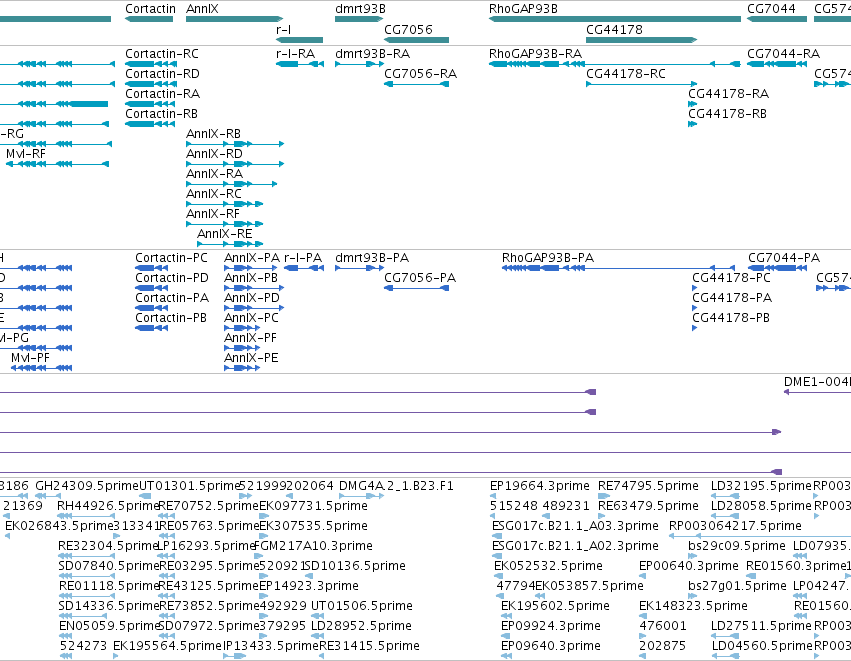Click EST RH44926.5prime

108,506
